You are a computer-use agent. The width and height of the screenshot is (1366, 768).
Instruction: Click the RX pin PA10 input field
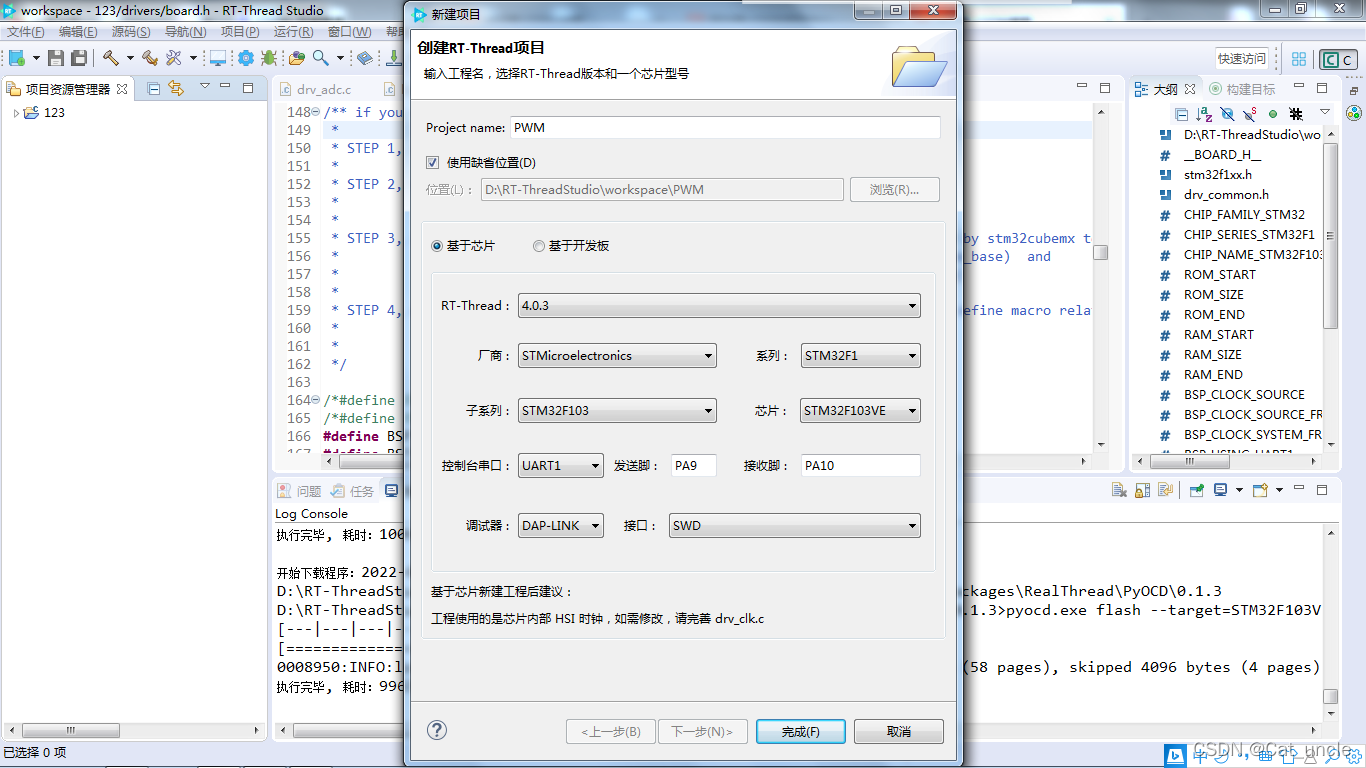[861, 466]
